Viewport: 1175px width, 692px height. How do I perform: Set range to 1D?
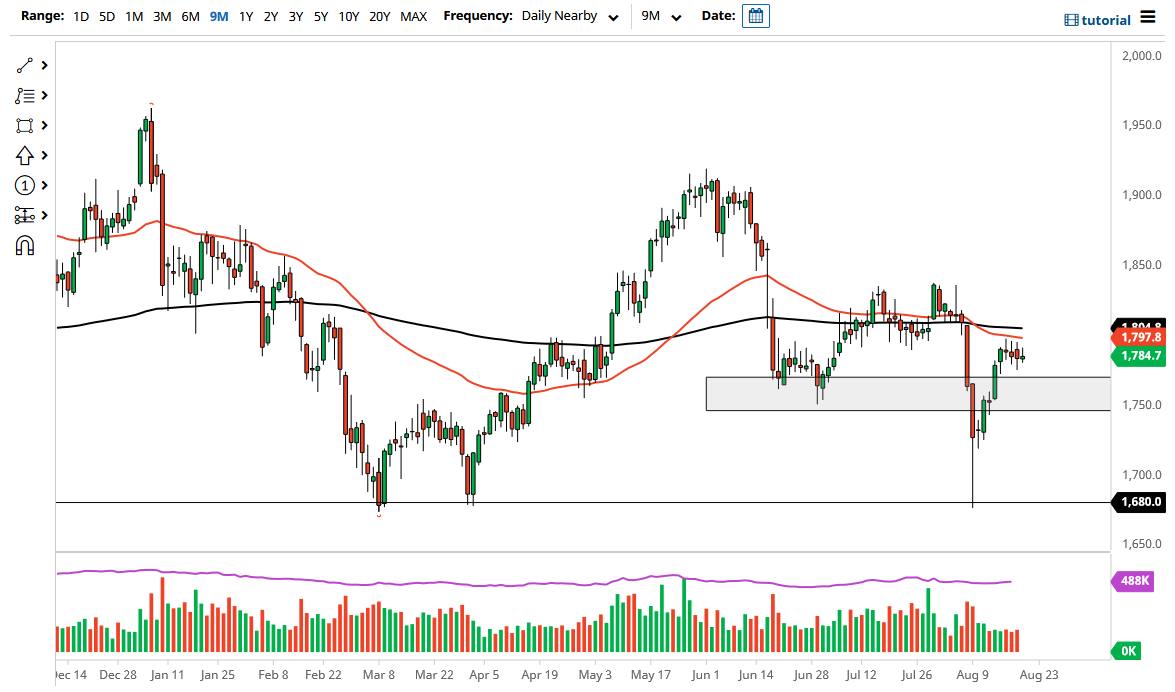(x=81, y=16)
